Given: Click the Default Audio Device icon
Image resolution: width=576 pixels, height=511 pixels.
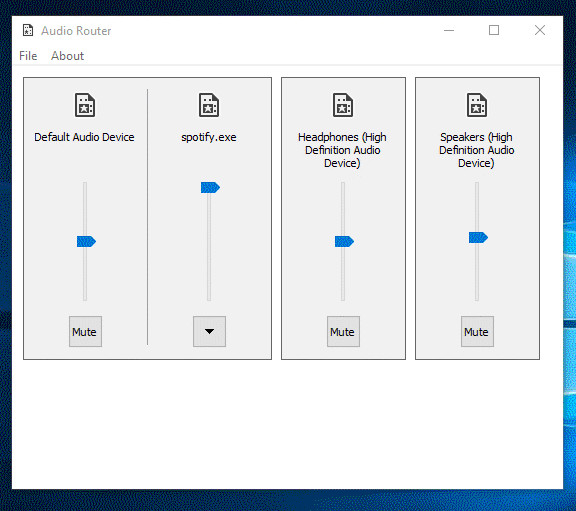Looking at the screenshot, I should [x=85, y=105].
